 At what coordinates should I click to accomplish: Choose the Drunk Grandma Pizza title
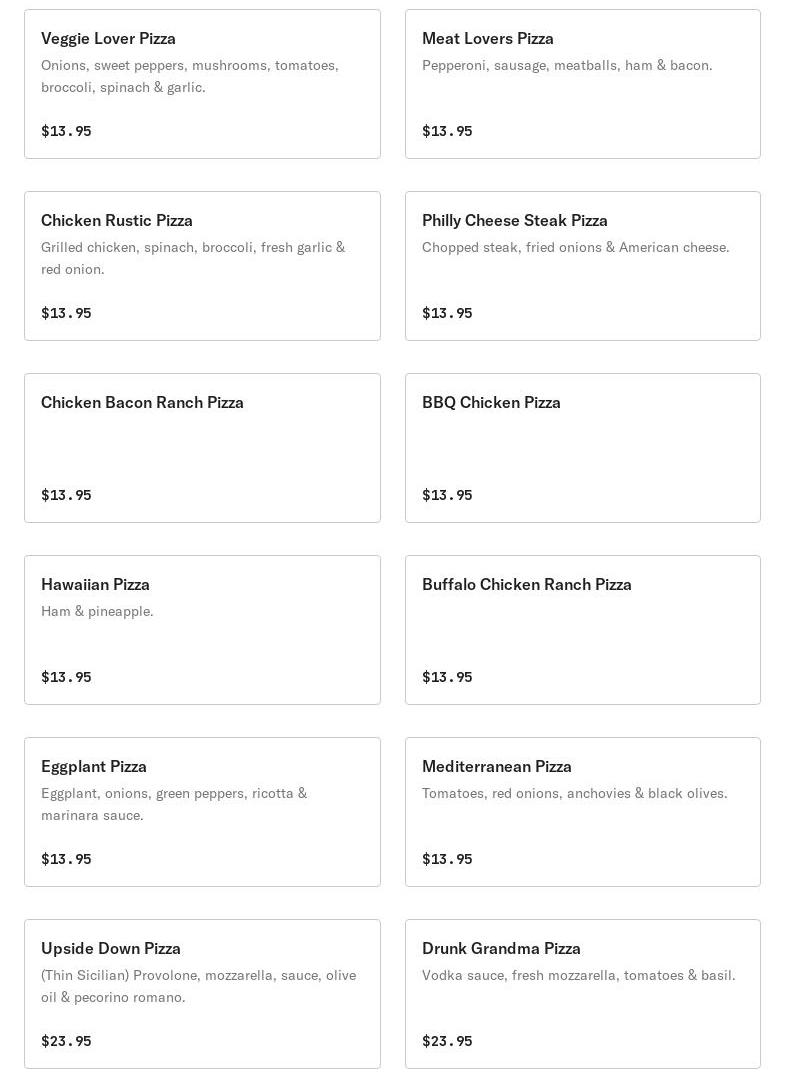click(501, 949)
